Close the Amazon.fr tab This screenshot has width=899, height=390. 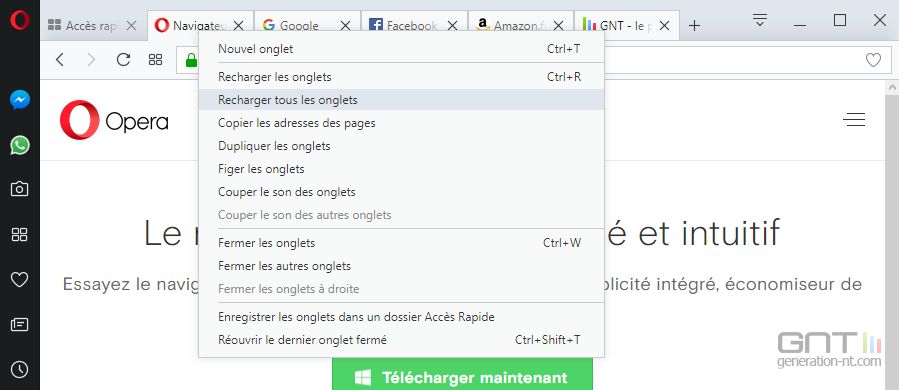point(558,25)
